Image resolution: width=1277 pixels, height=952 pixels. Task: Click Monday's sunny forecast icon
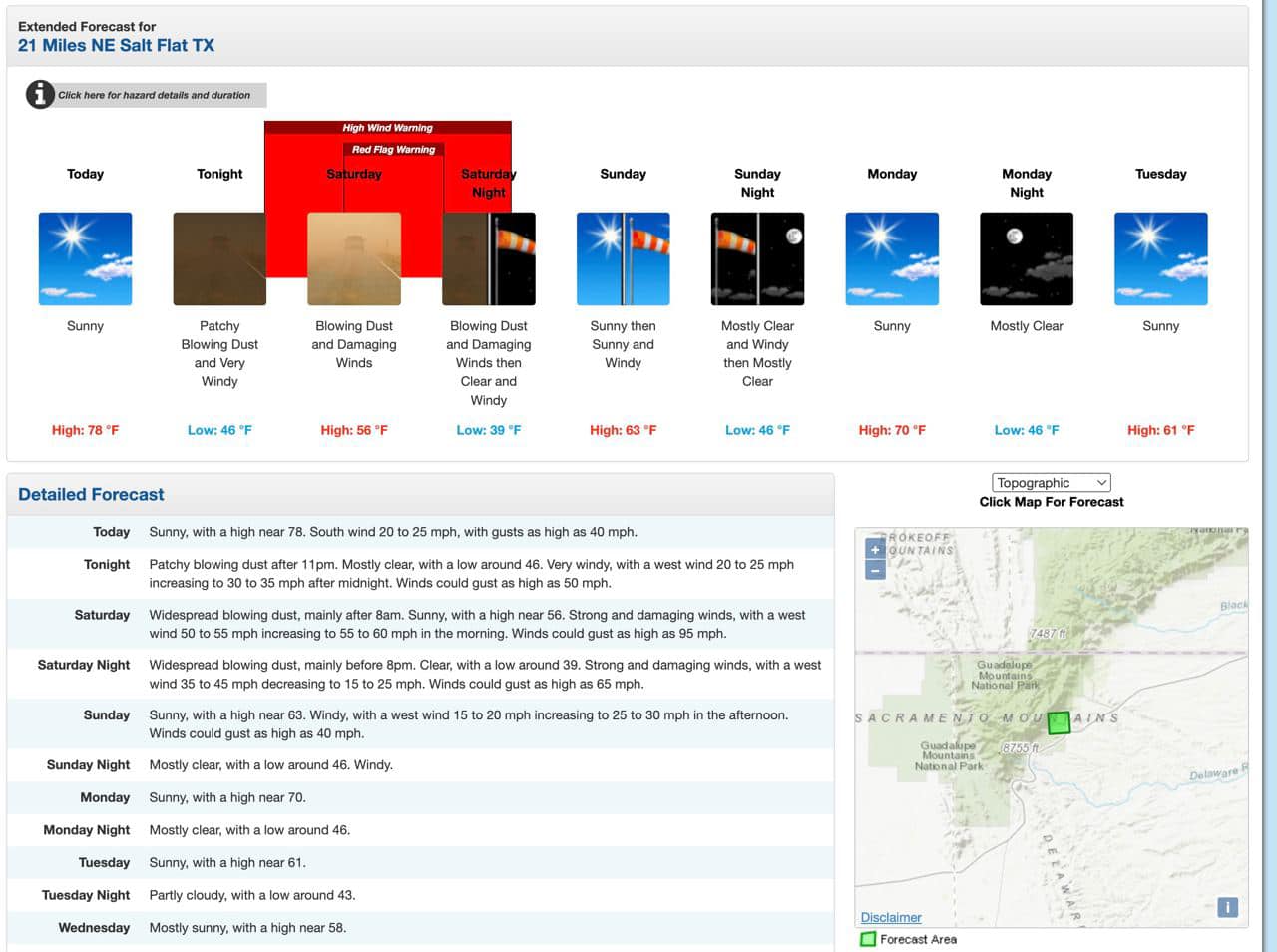point(892,258)
